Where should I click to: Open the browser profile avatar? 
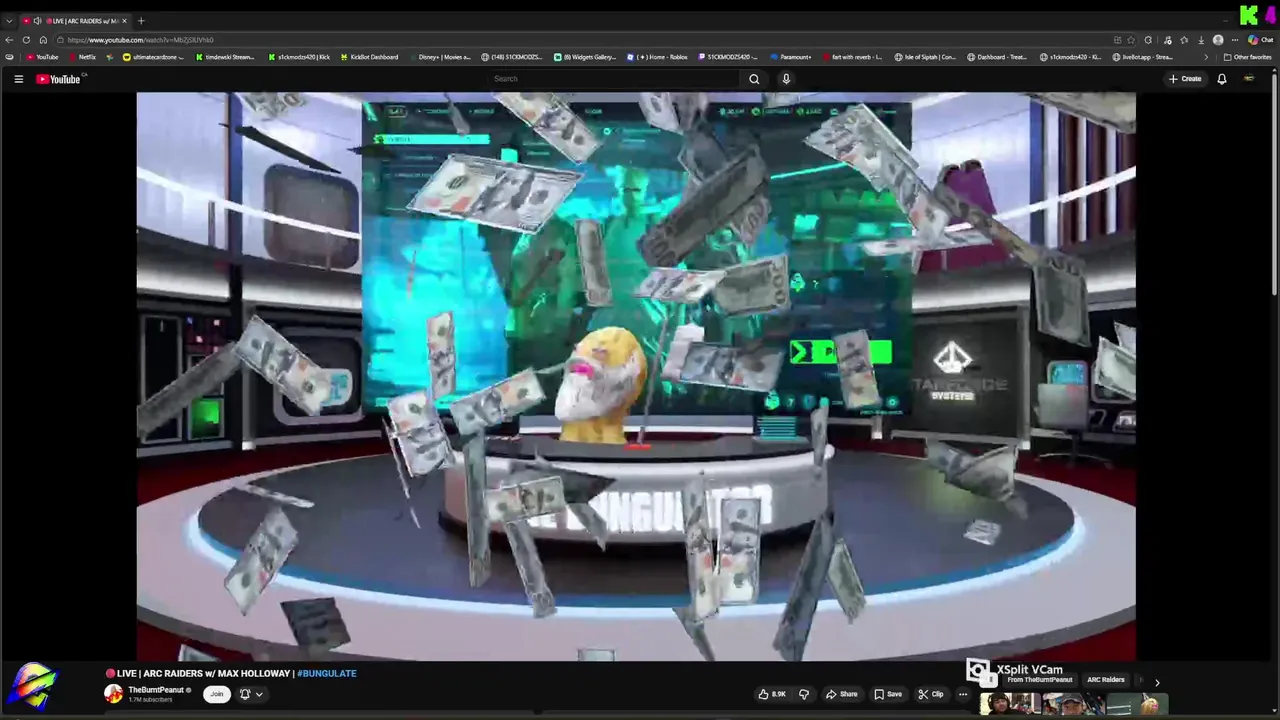click(x=1218, y=40)
